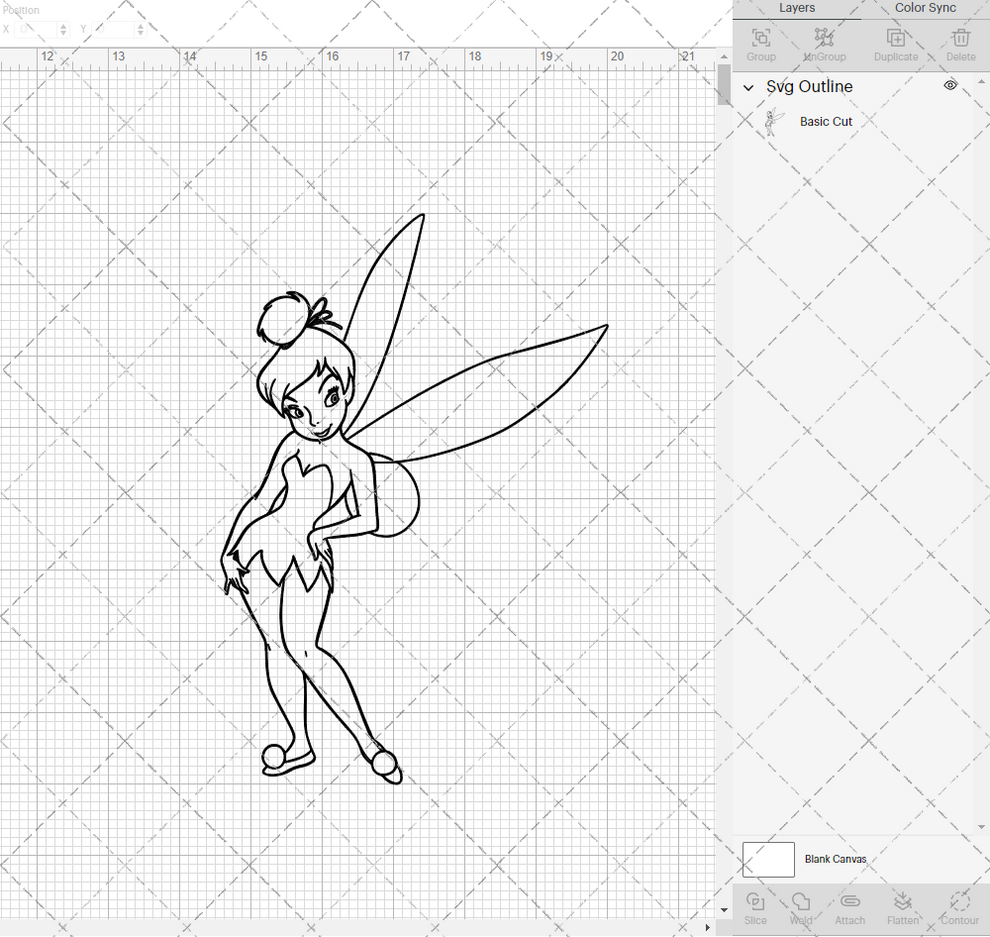Switch to the Color Sync tab

pos(924,8)
